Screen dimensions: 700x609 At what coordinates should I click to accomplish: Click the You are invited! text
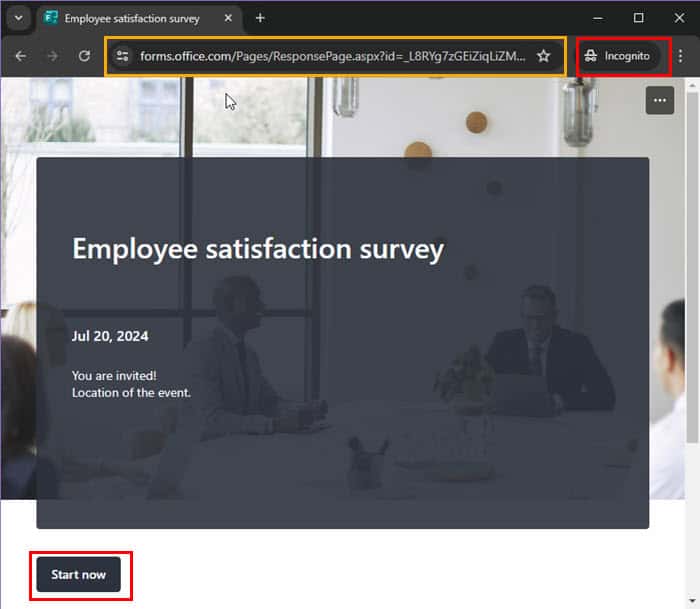pos(114,375)
